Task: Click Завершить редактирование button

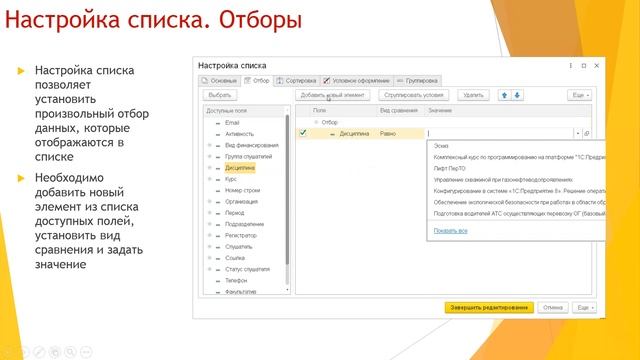Action: (489, 307)
